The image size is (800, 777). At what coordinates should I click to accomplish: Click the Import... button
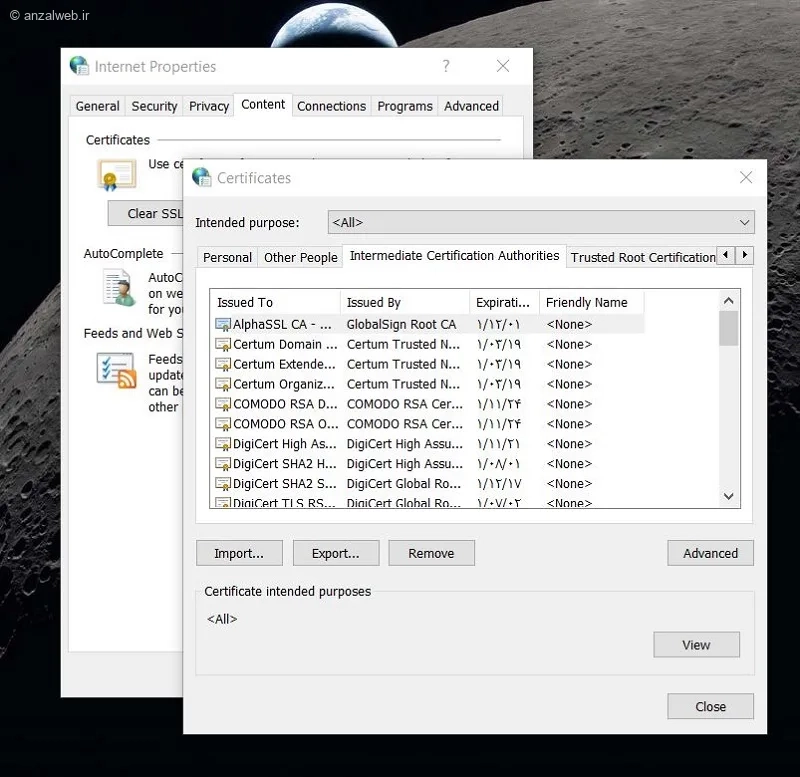pos(239,553)
